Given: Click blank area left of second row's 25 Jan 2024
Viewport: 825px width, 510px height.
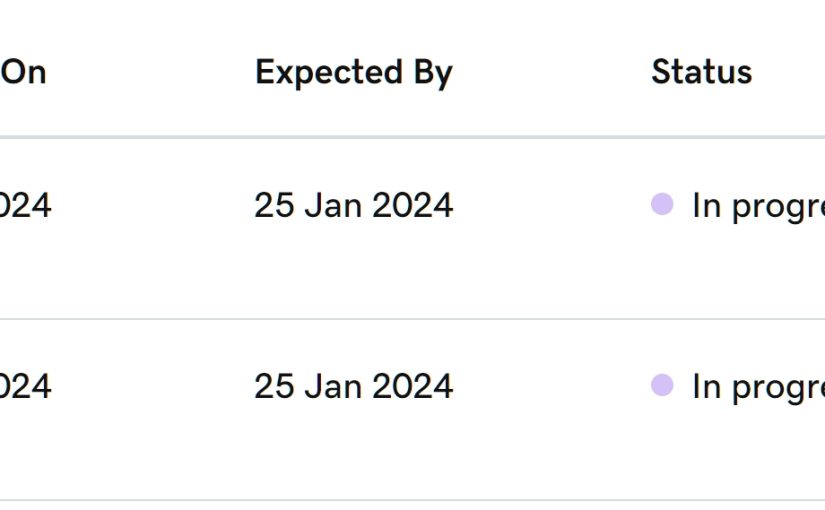Looking at the screenshot, I should 150,386.
